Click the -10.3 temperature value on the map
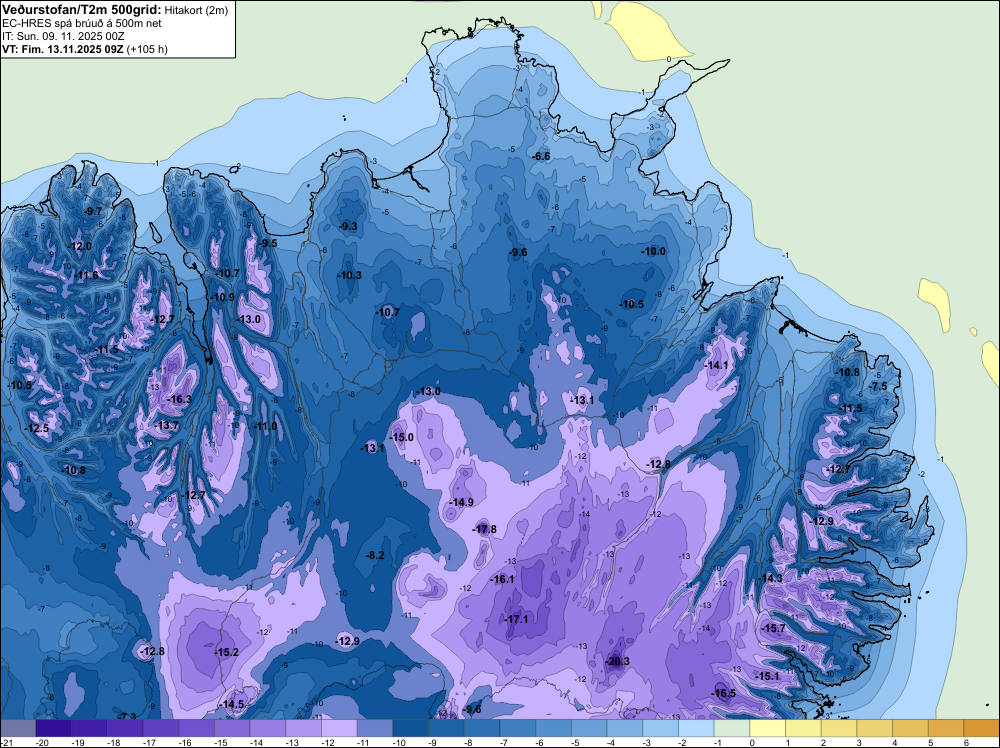 pyautogui.click(x=349, y=275)
